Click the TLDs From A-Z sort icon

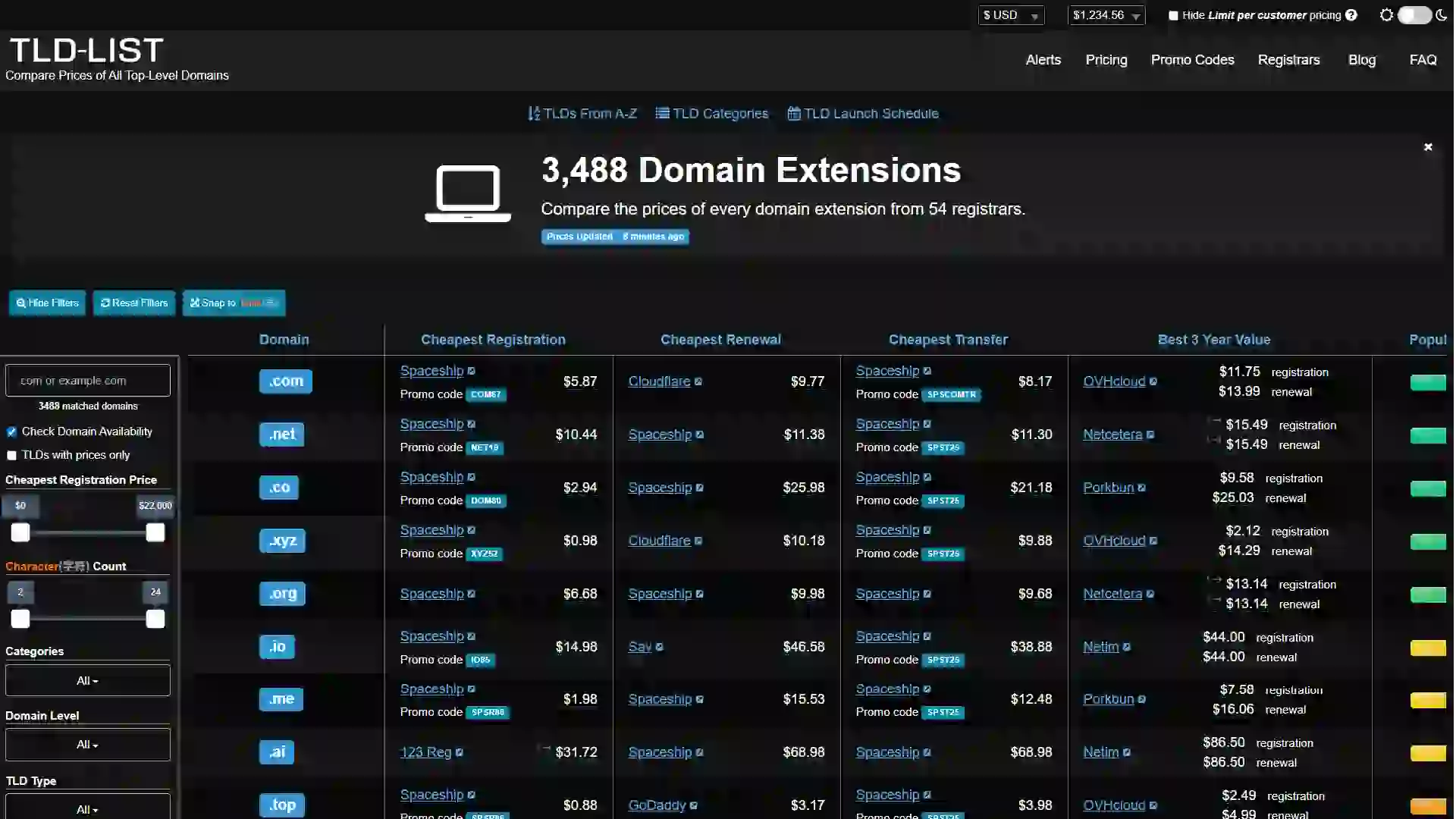click(534, 114)
